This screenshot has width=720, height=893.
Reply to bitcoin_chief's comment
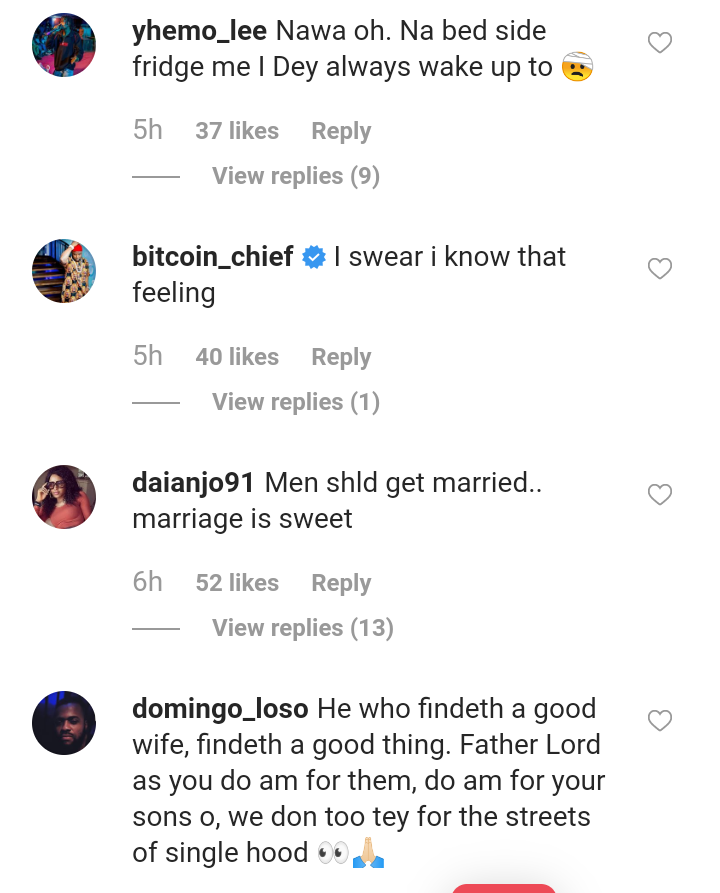coord(341,357)
